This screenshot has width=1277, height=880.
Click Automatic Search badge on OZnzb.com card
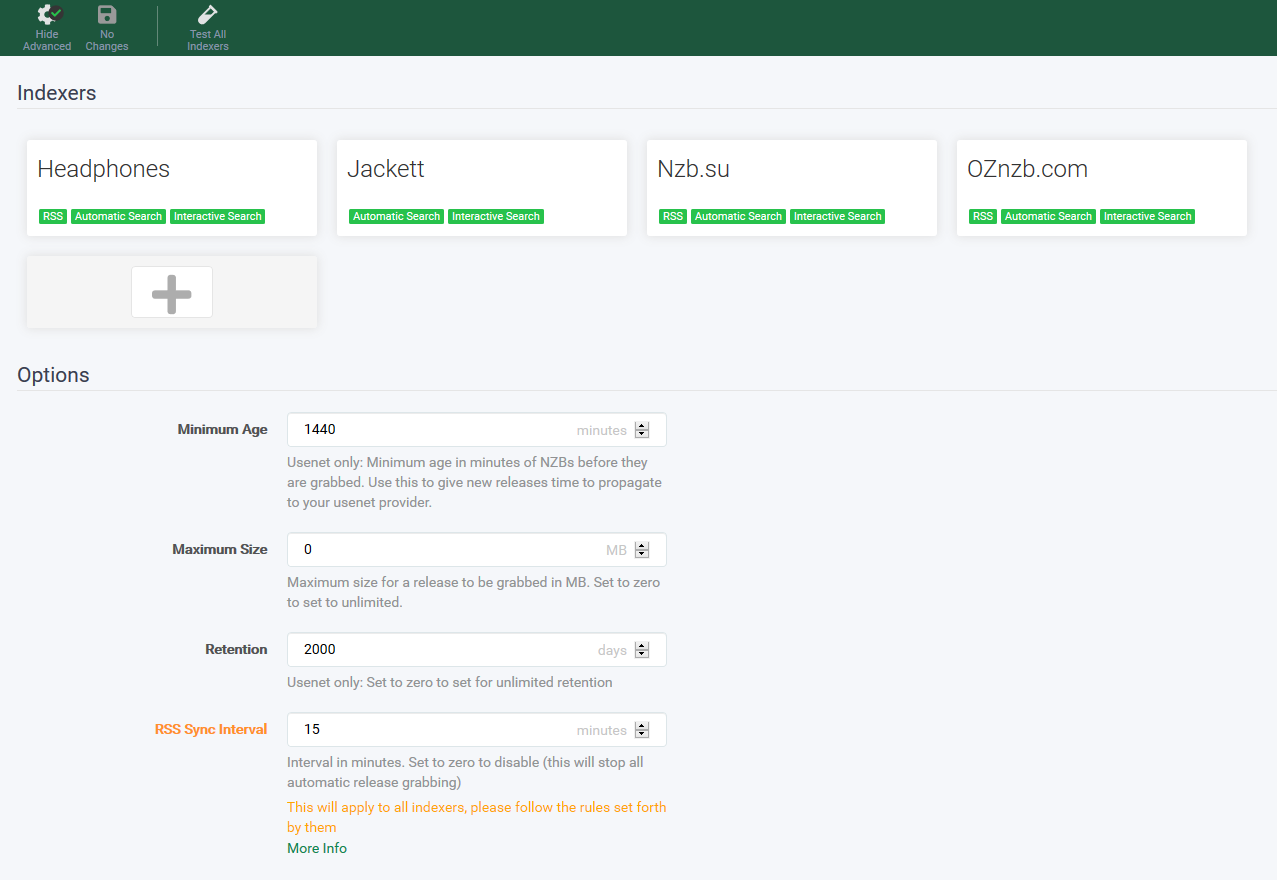pos(1048,216)
